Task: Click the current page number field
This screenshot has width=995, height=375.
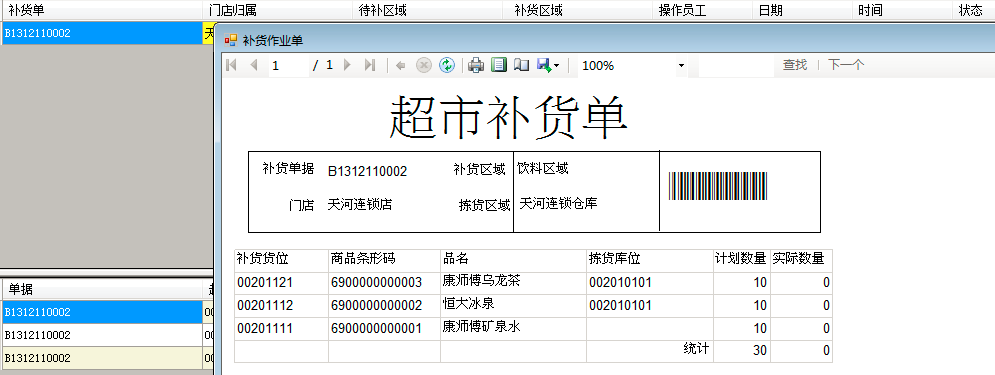Action: tap(289, 65)
